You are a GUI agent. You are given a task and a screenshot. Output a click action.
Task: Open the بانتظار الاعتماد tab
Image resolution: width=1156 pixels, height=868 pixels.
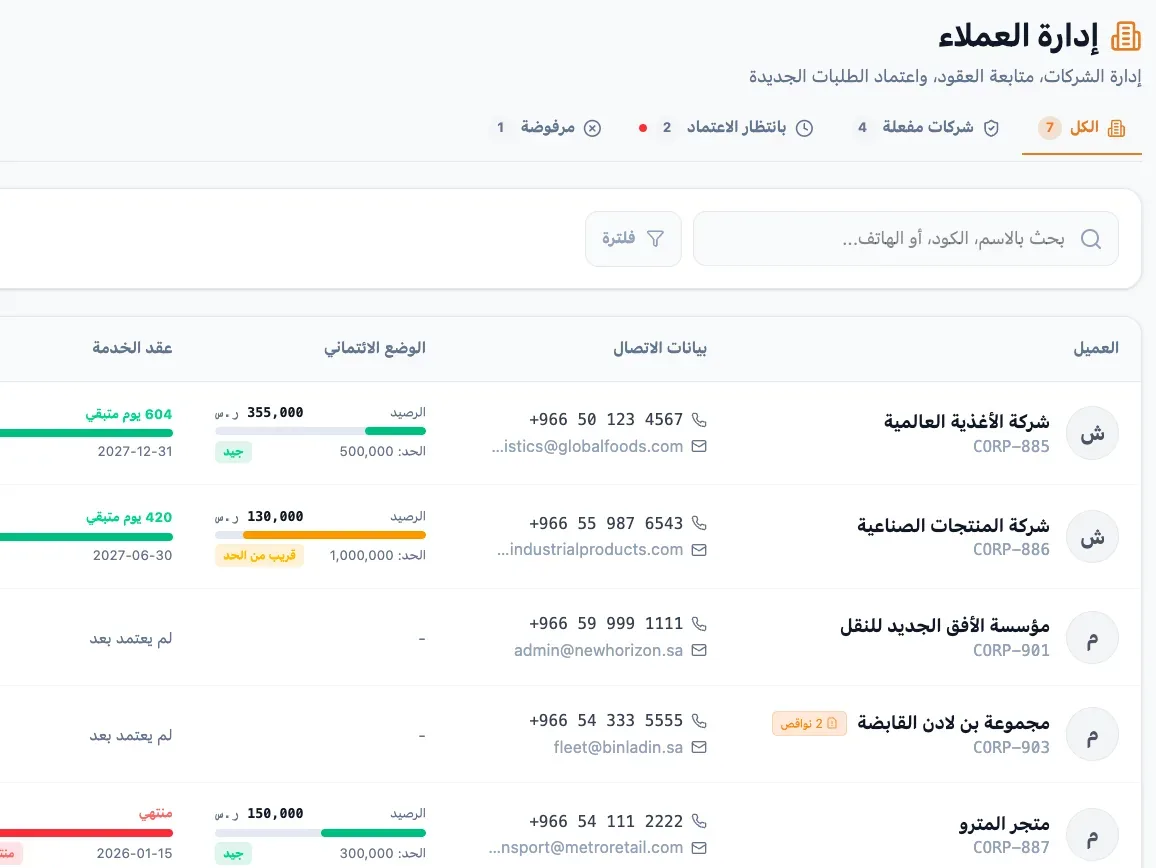[724, 128]
